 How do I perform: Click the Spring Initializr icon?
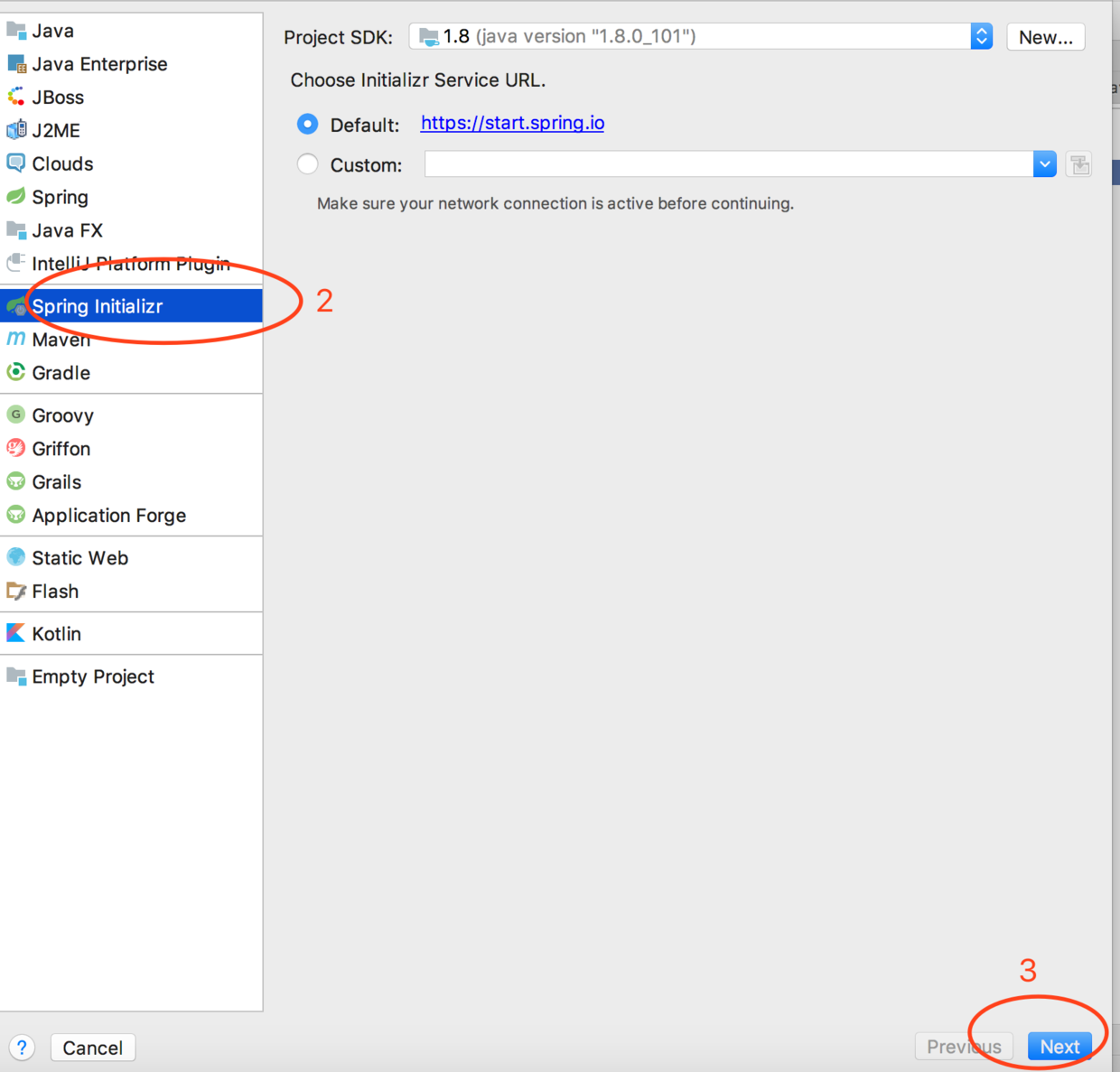[x=16, y=306]
